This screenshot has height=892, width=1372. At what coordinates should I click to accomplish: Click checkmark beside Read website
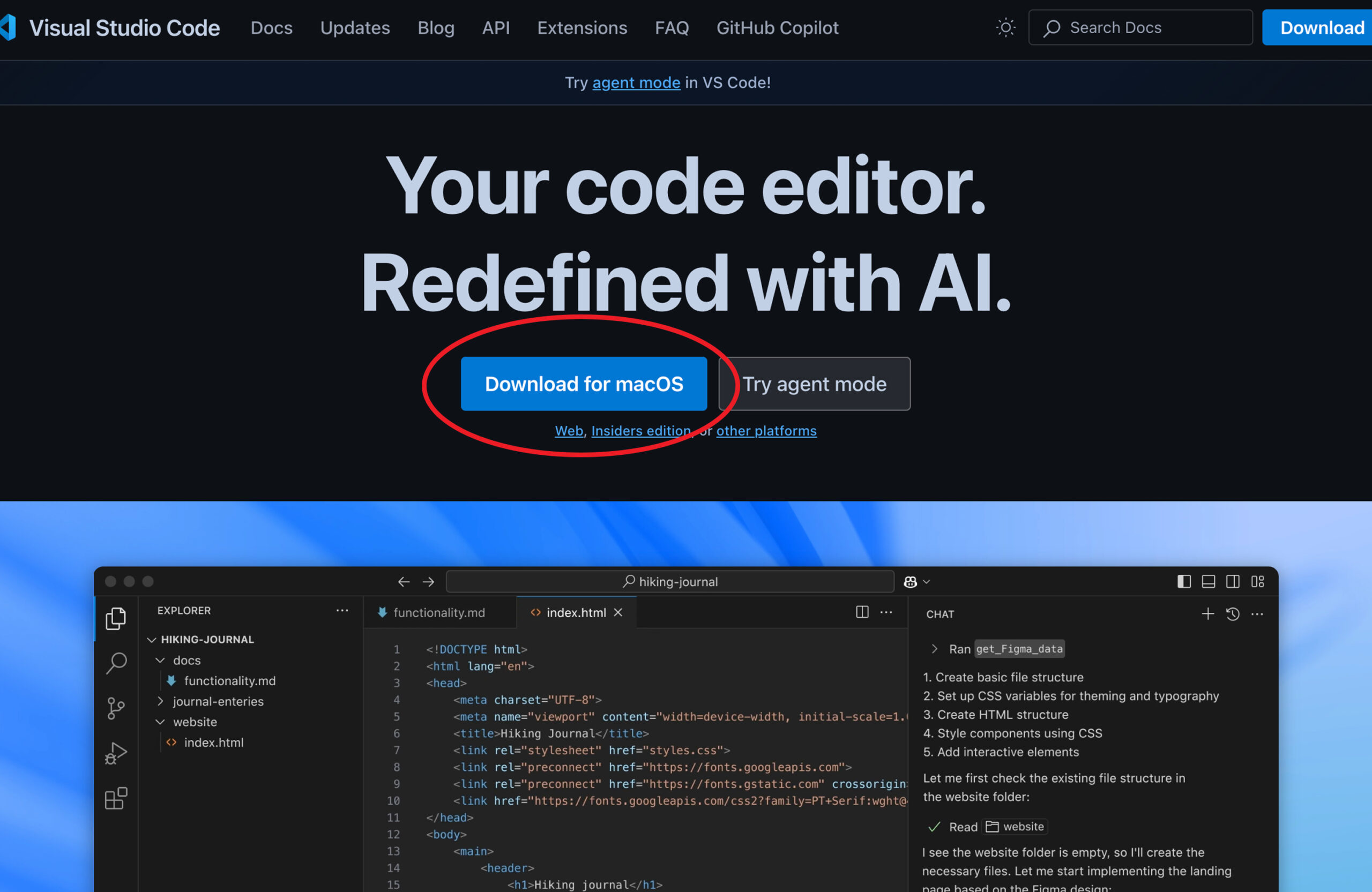click(x=934, y=827)
